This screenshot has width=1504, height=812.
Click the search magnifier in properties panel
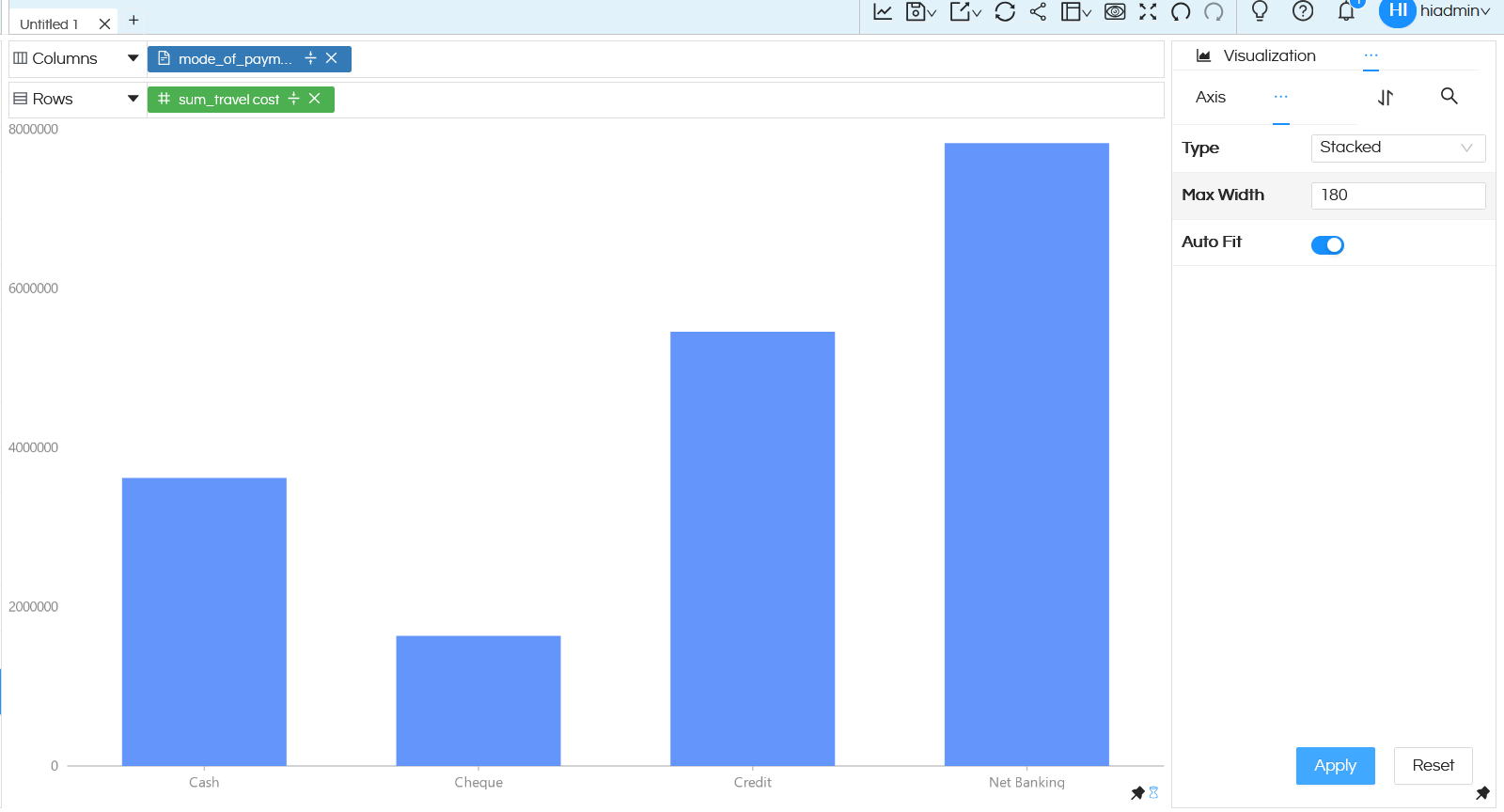(1449, 96)
